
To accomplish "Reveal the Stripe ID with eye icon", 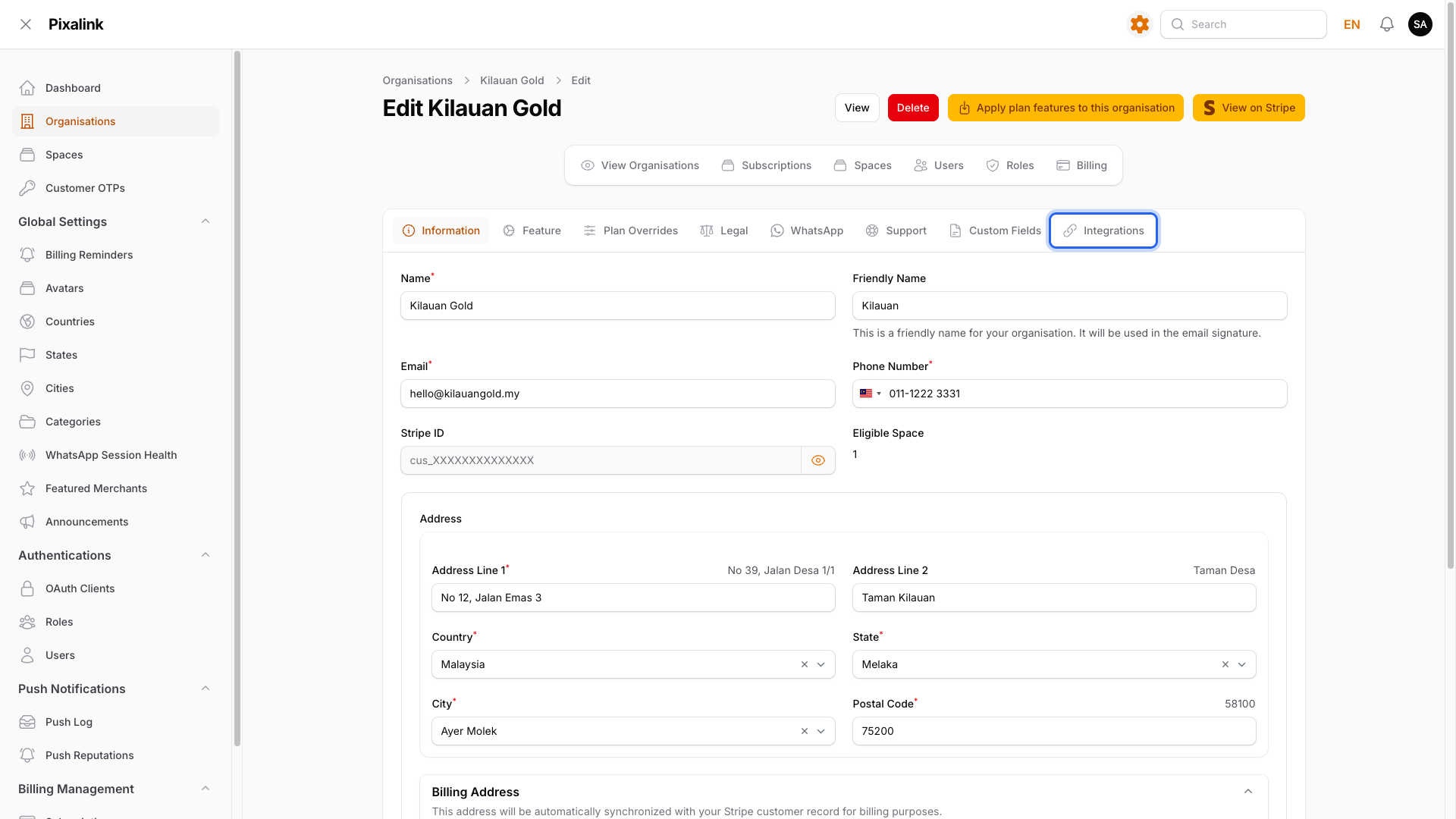I will (818, 460).
